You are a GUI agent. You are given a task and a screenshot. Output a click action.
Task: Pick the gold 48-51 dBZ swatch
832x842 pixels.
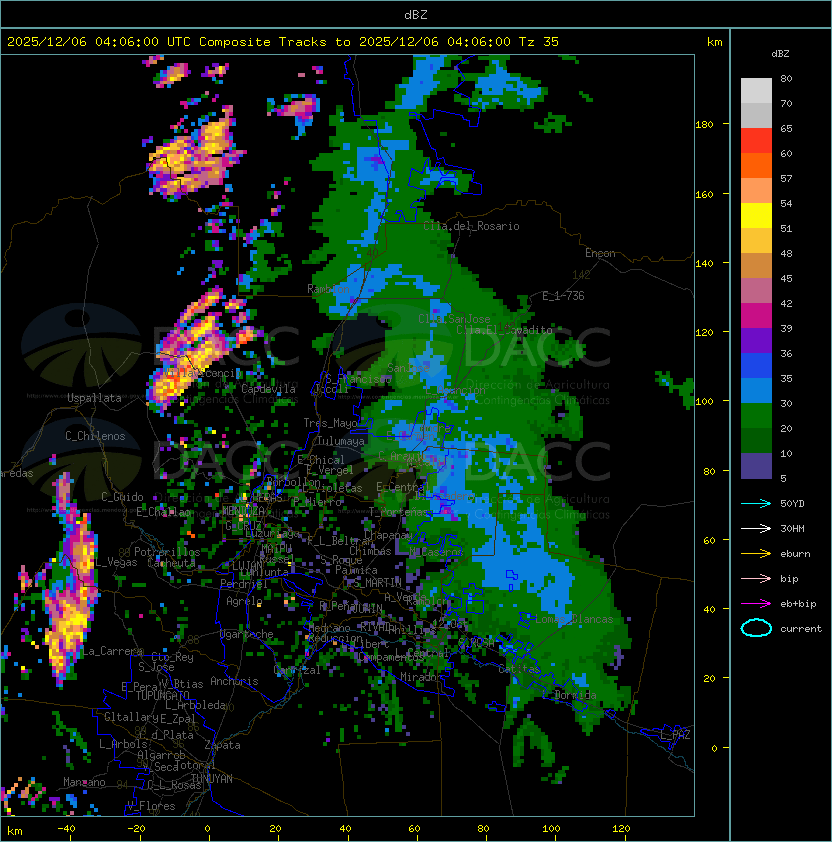pos(756,241)
